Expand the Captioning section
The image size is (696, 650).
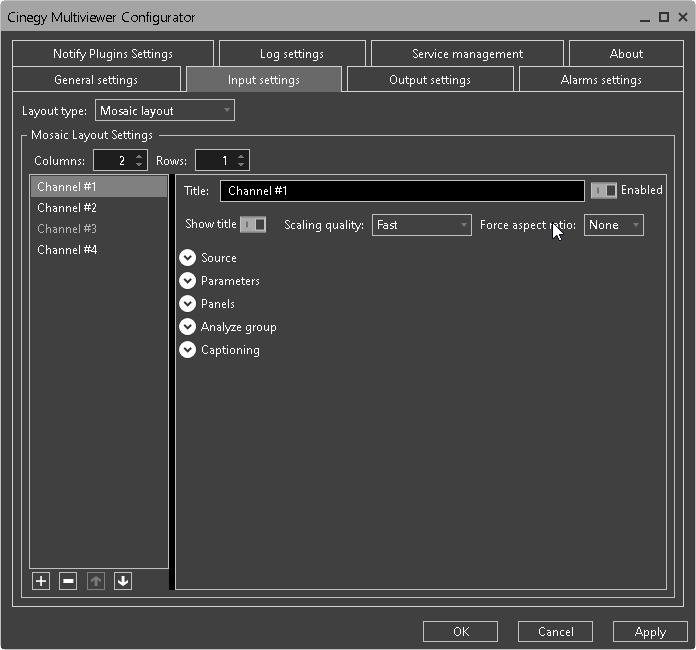point(188,350)
